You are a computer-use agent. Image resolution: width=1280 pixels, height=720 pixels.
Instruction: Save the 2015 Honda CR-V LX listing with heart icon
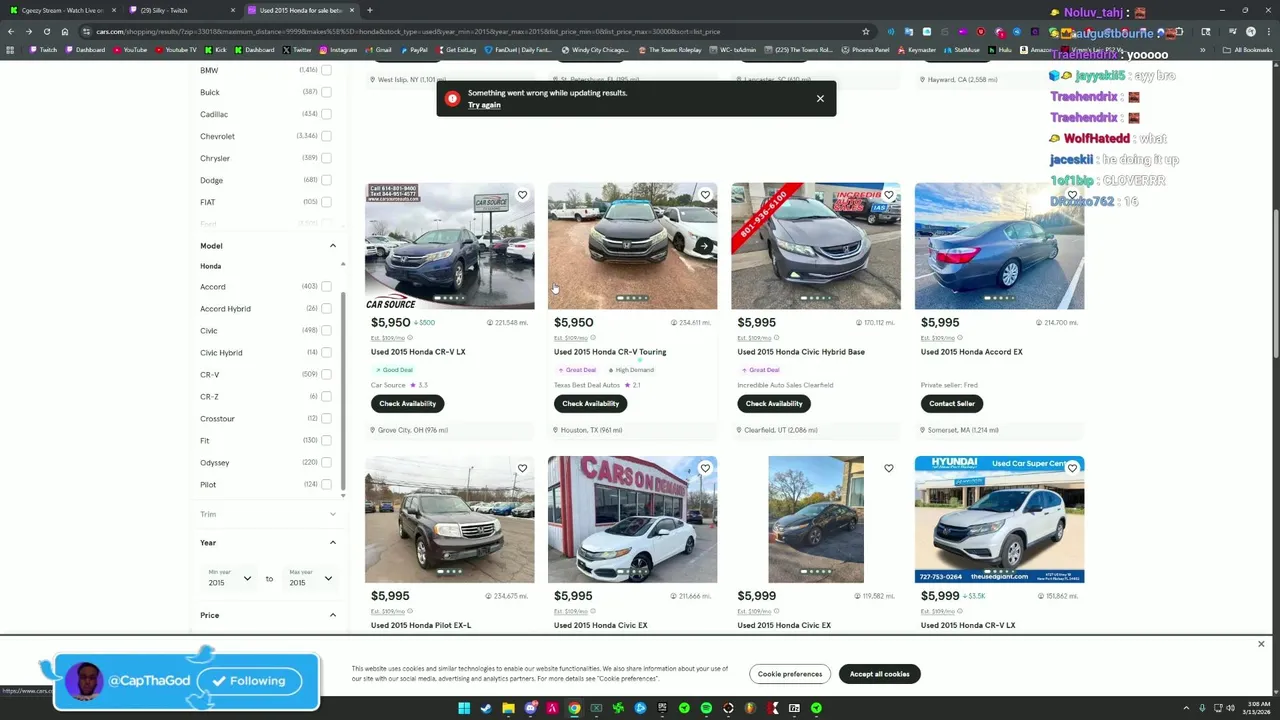[x=522, y=195]
